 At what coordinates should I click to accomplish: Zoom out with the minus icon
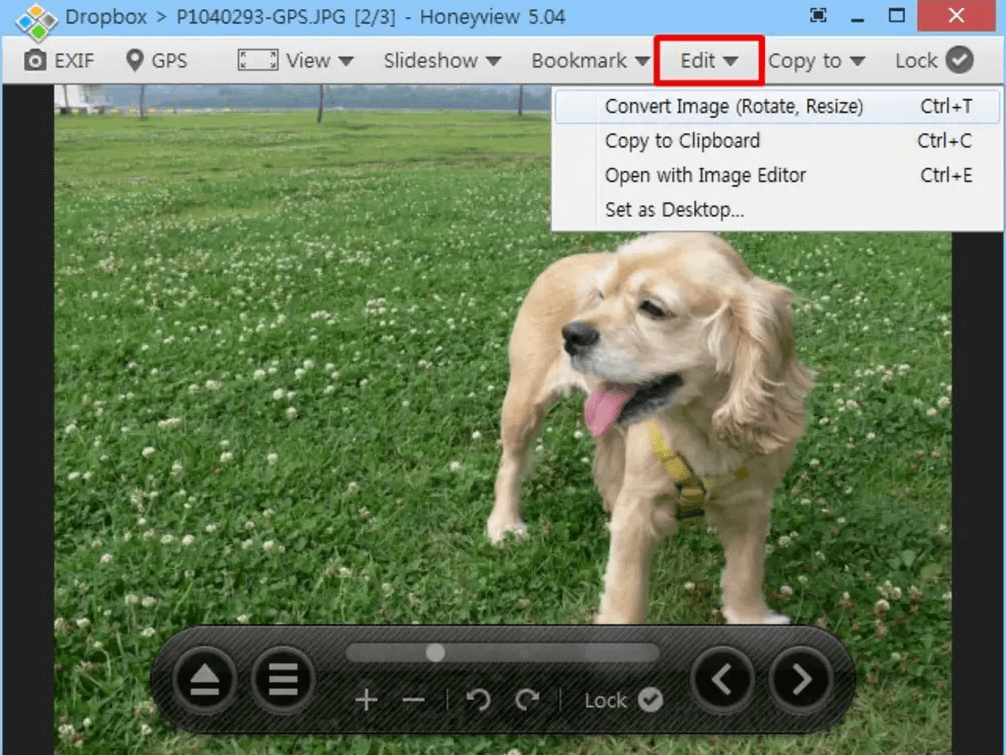413,700
